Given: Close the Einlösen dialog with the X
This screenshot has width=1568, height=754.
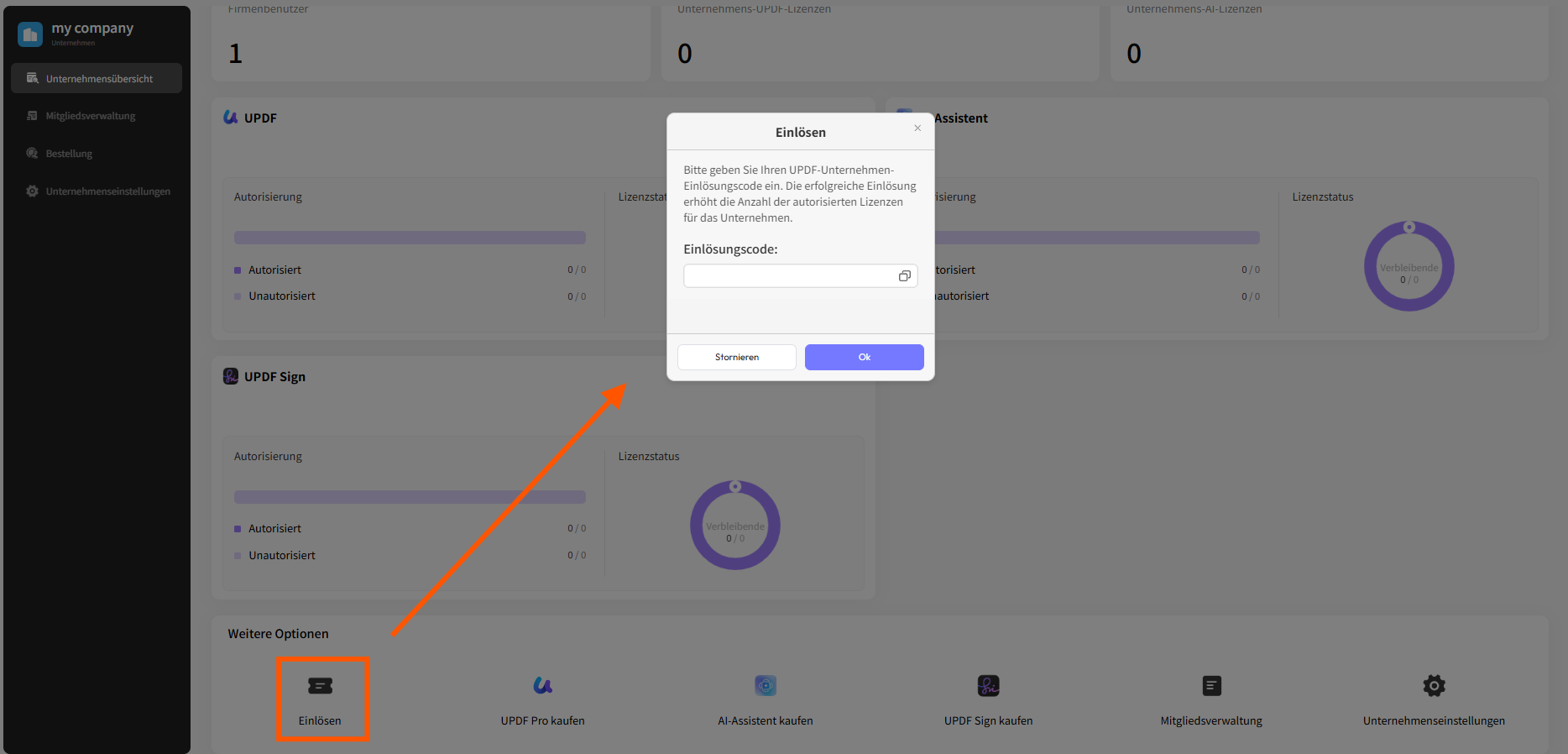Looking at the screenshot, I should [x=917, y=128].
